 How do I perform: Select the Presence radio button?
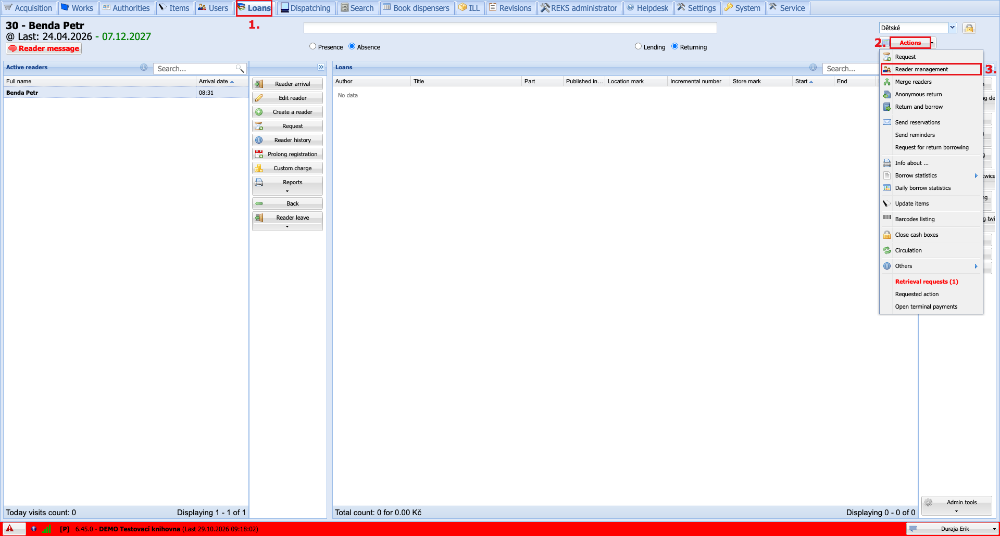[x=312, y=47]
